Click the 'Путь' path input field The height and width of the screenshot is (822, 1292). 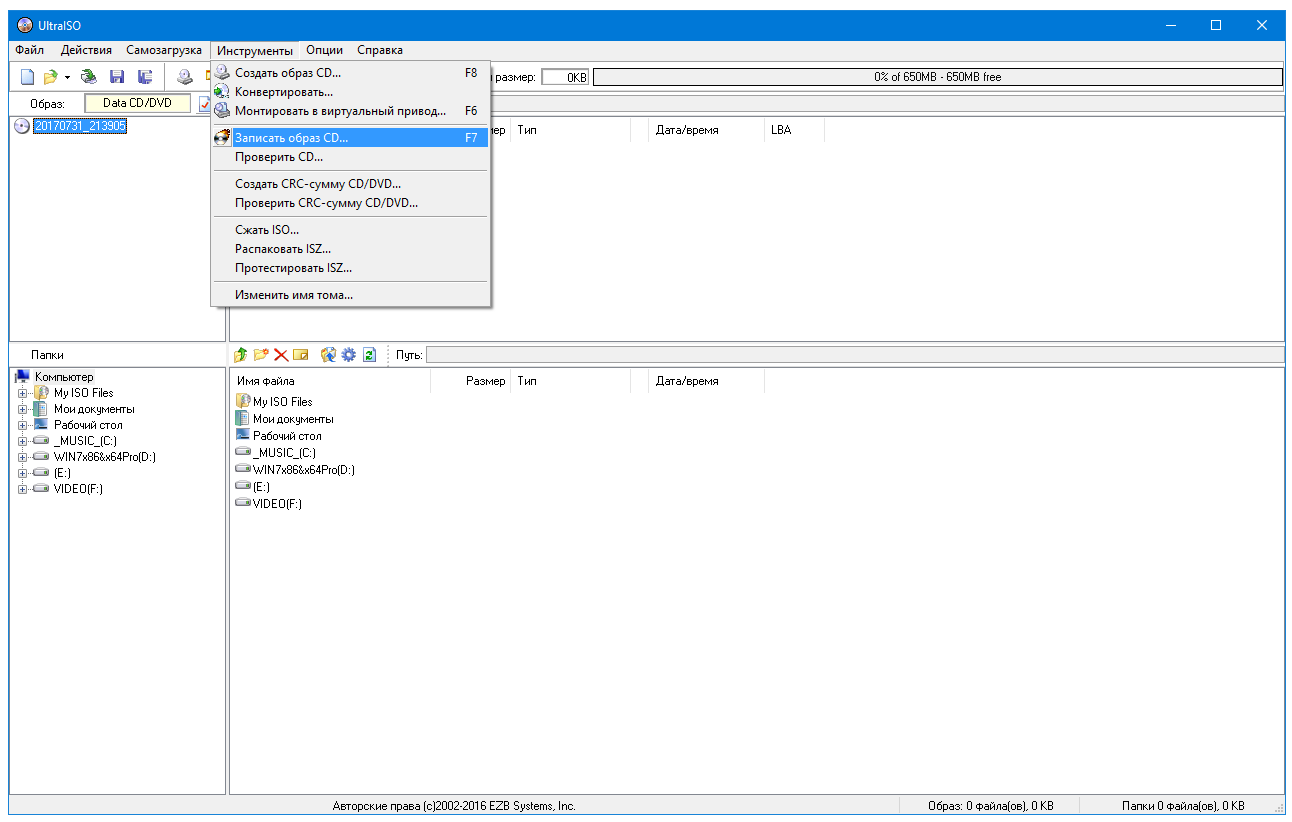[854, 355]
